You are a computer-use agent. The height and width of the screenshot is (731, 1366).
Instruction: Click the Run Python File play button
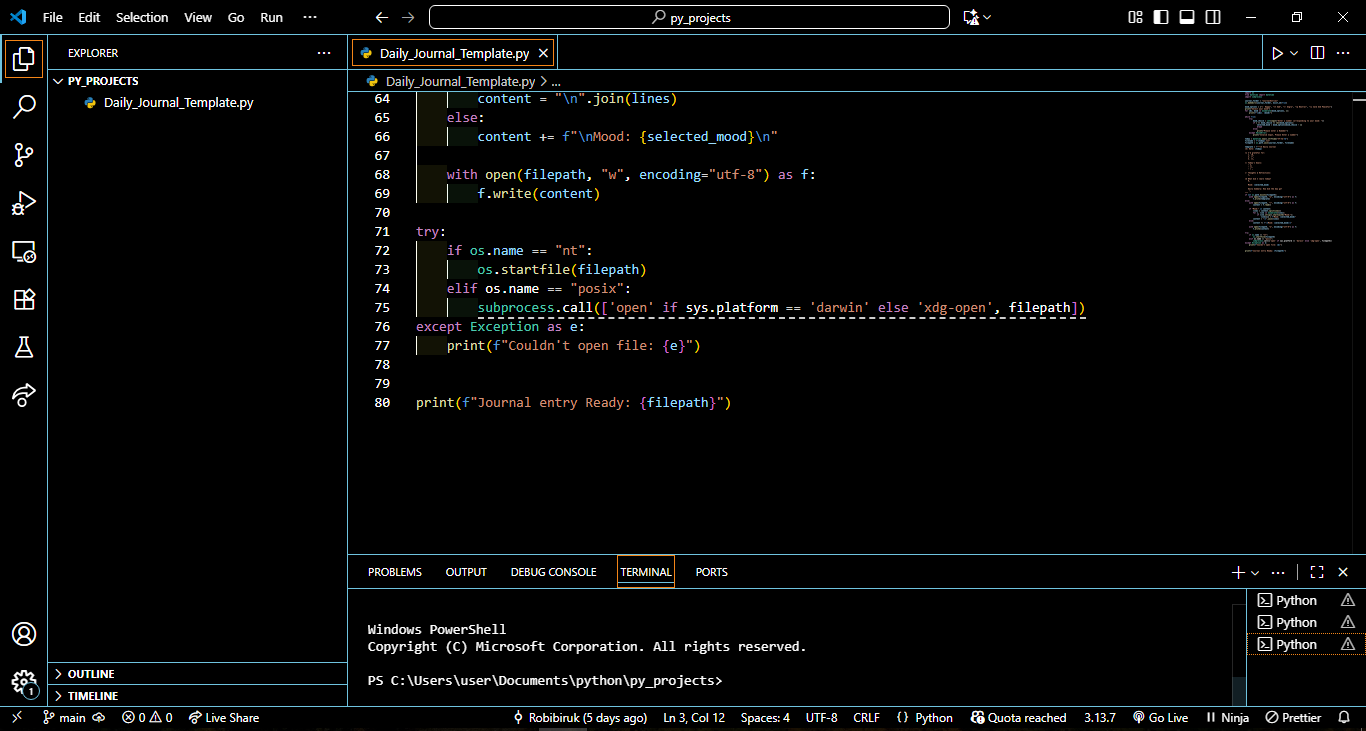(x=1277, y=53)
